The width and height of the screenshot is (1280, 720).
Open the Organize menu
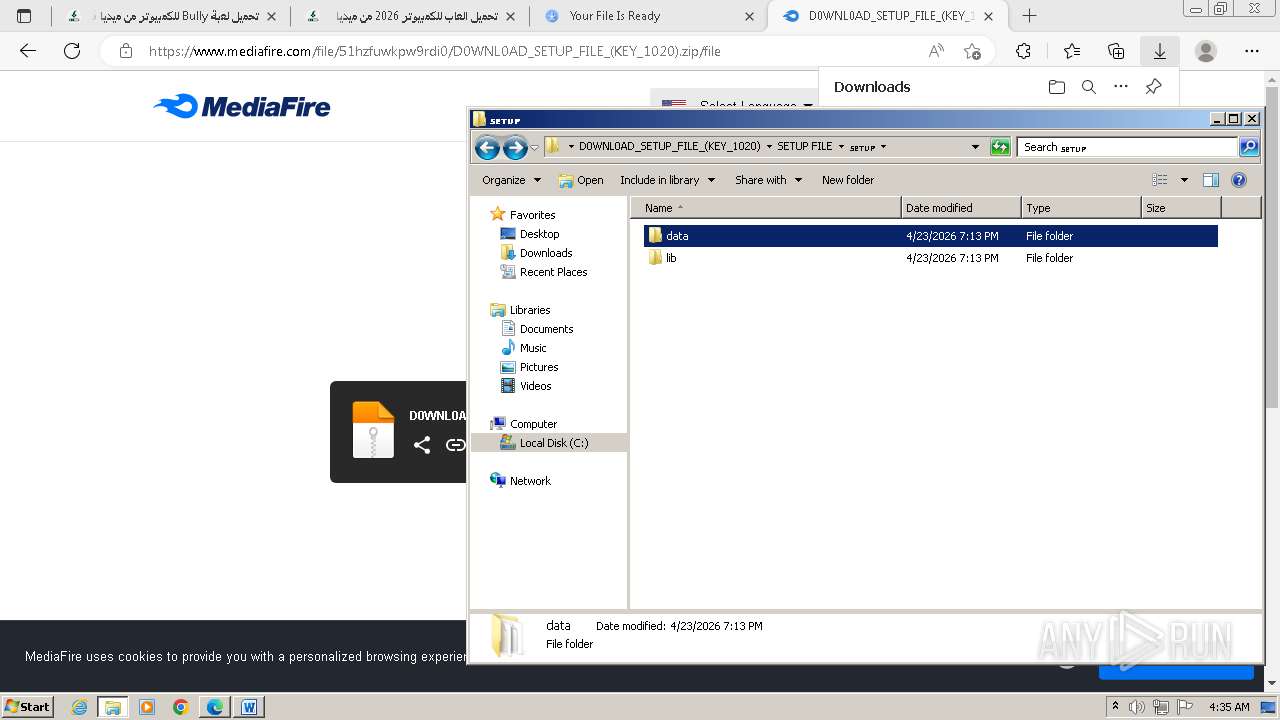coord(511,180)
